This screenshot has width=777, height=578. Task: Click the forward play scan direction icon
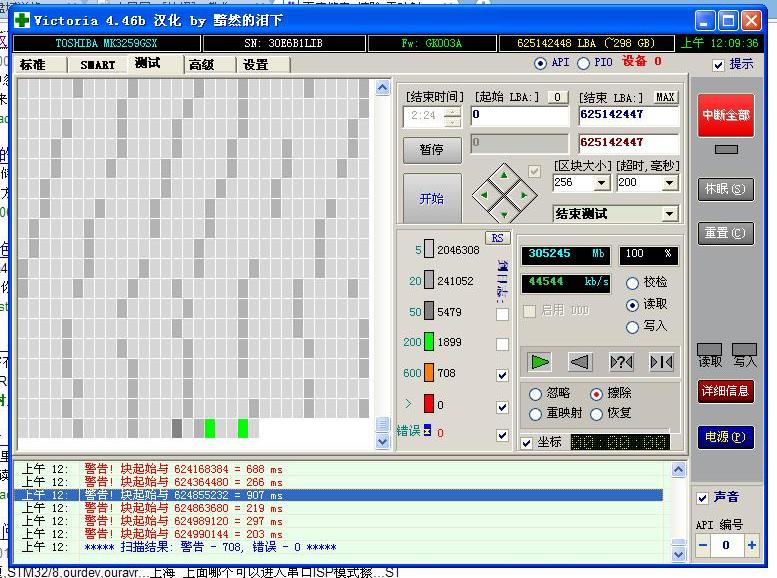(x=540, y=361)
